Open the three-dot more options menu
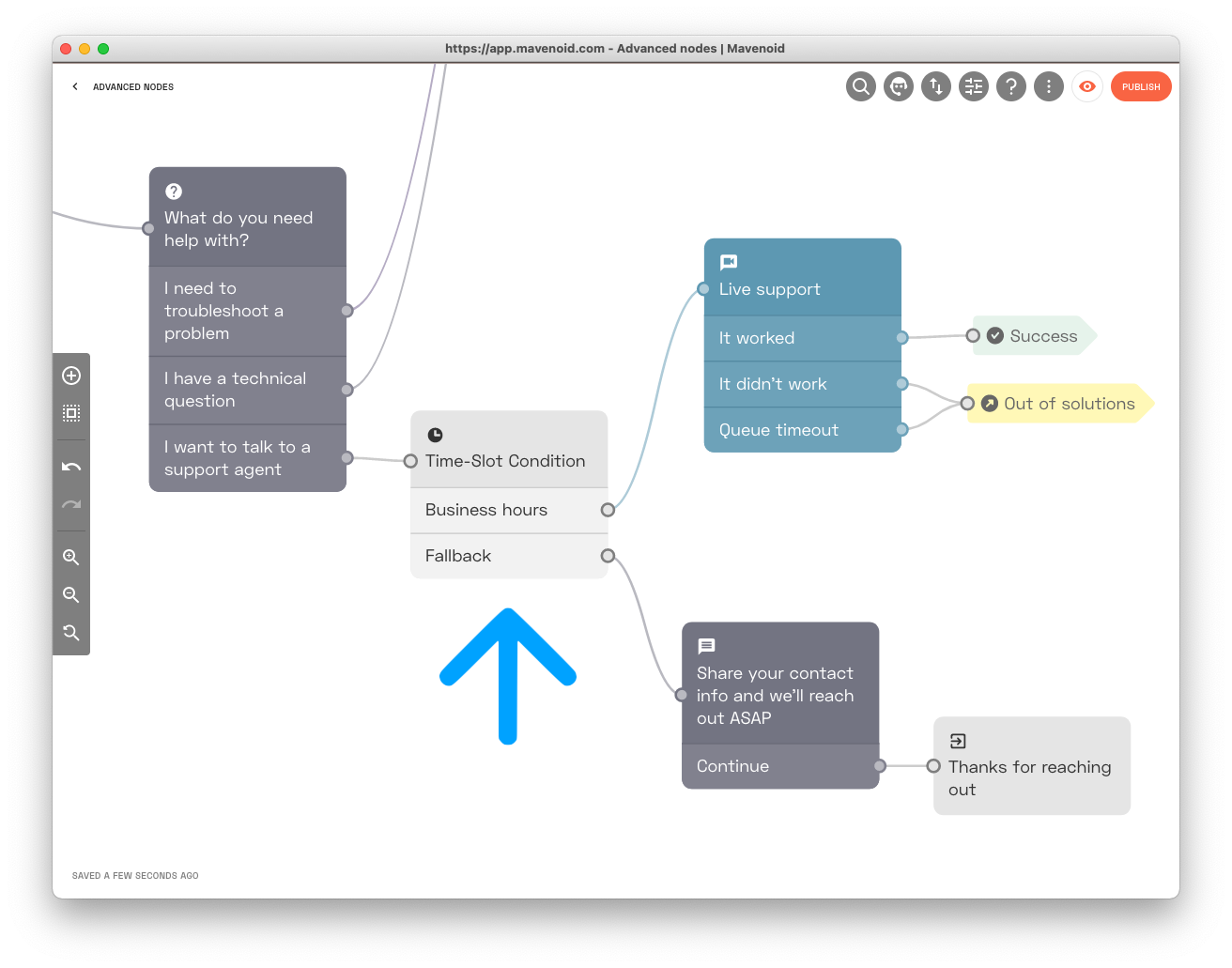The height and width of the screenshot is (968, 1232). point(1049,87)
